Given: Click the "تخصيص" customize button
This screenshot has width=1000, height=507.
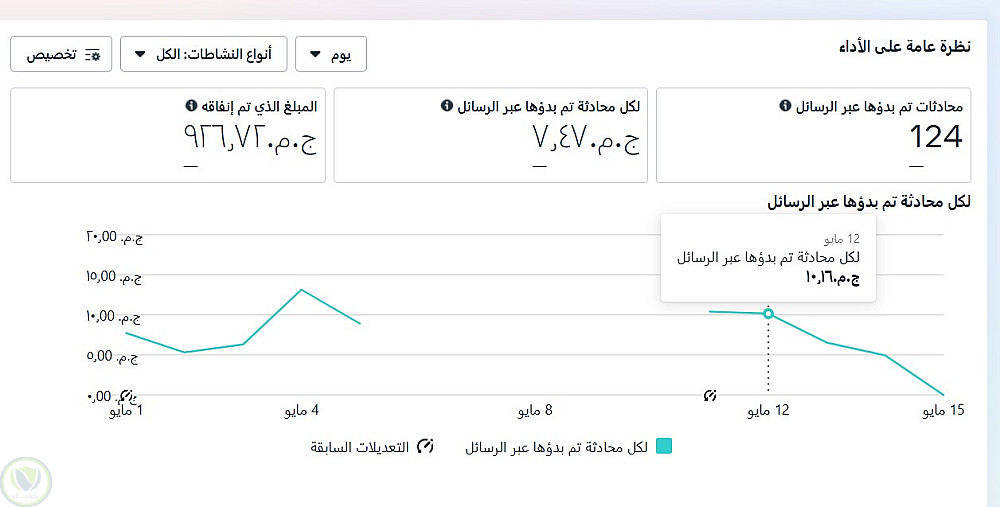Looking at the screenshot, I should [61, 54].
